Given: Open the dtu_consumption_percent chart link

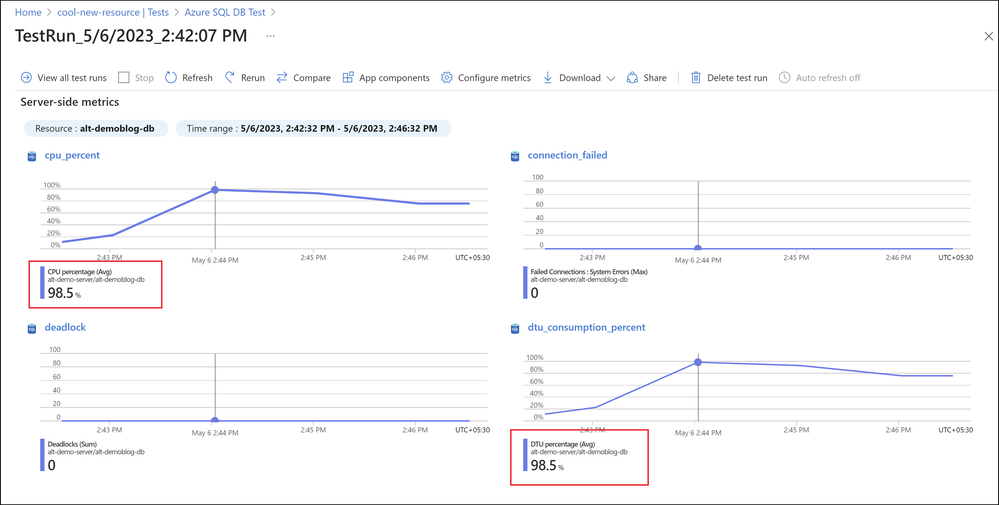Looking at the screenshot, I should 586,327.
